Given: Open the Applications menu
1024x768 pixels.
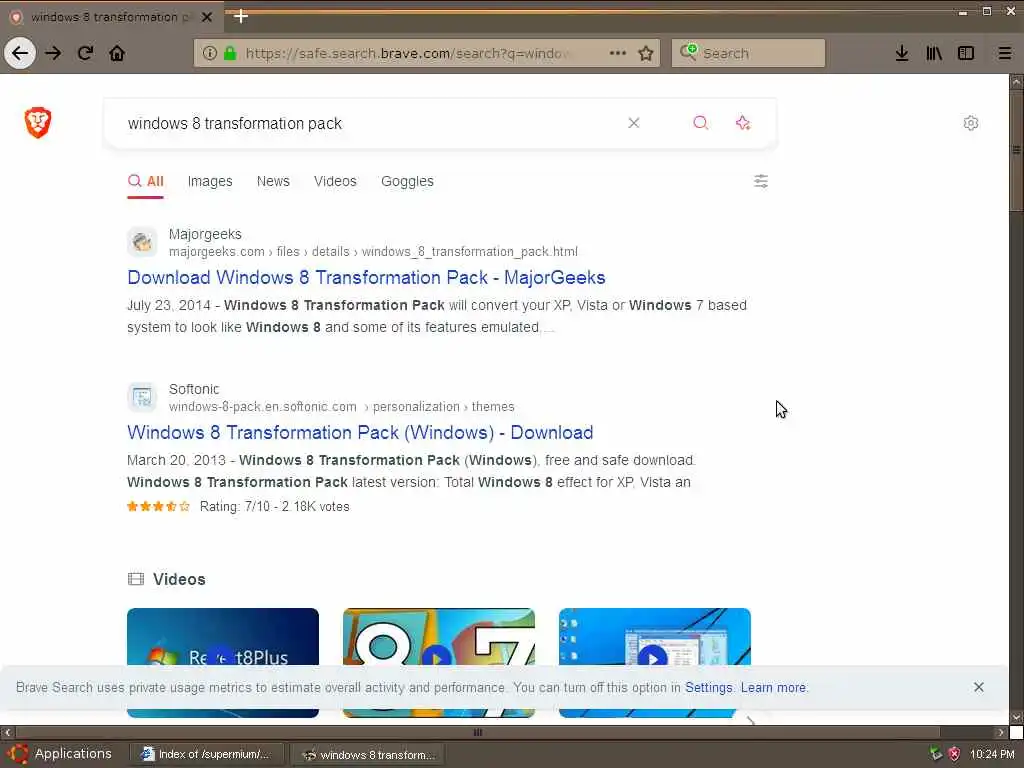Looking at the screenshot, I should 61,754.
